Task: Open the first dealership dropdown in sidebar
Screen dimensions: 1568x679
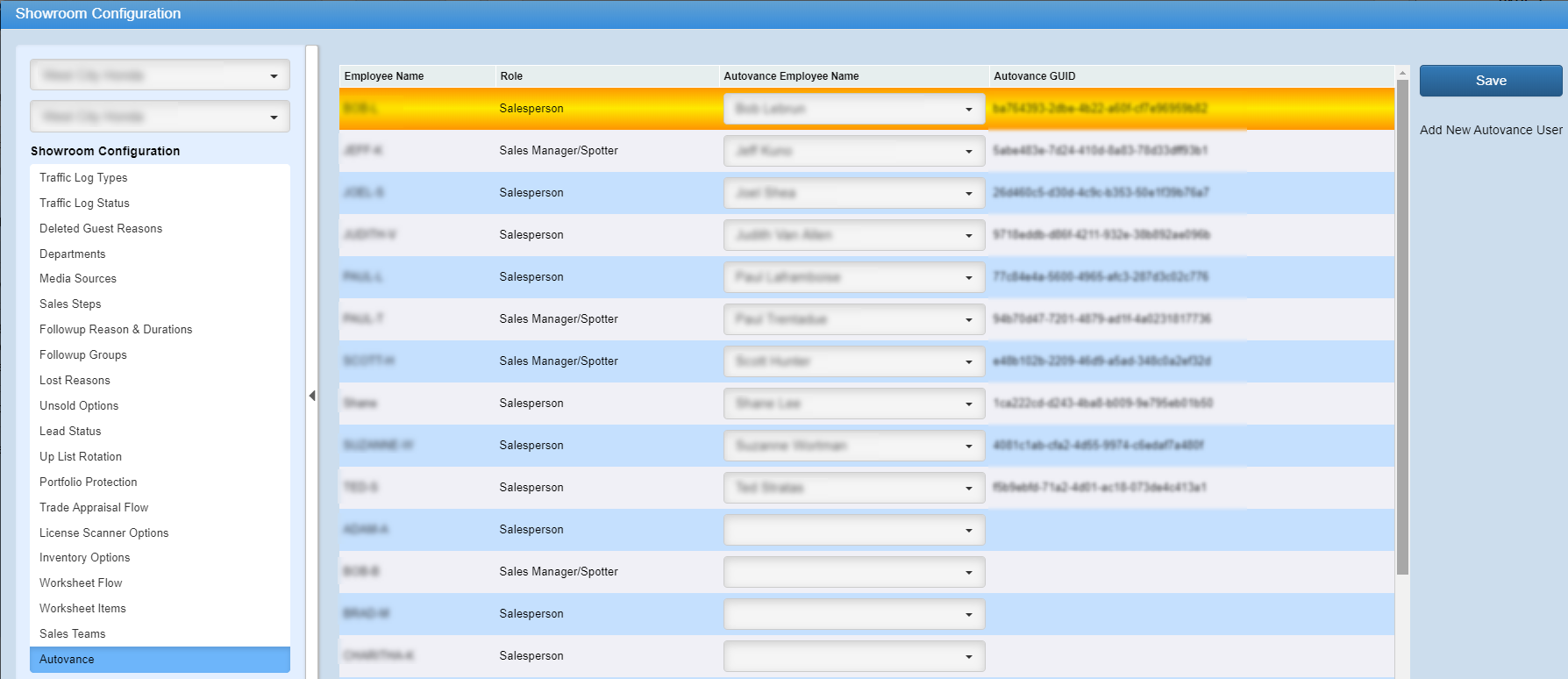Action: pyautogui.click(x=160, y=75)
